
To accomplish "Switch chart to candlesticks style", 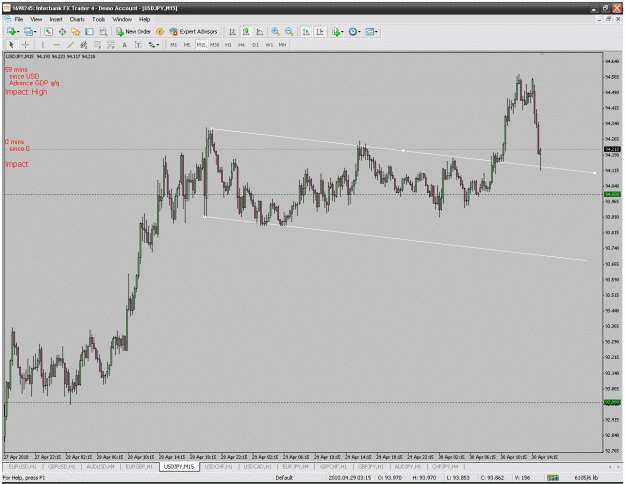I will click(x=246, y=31).
